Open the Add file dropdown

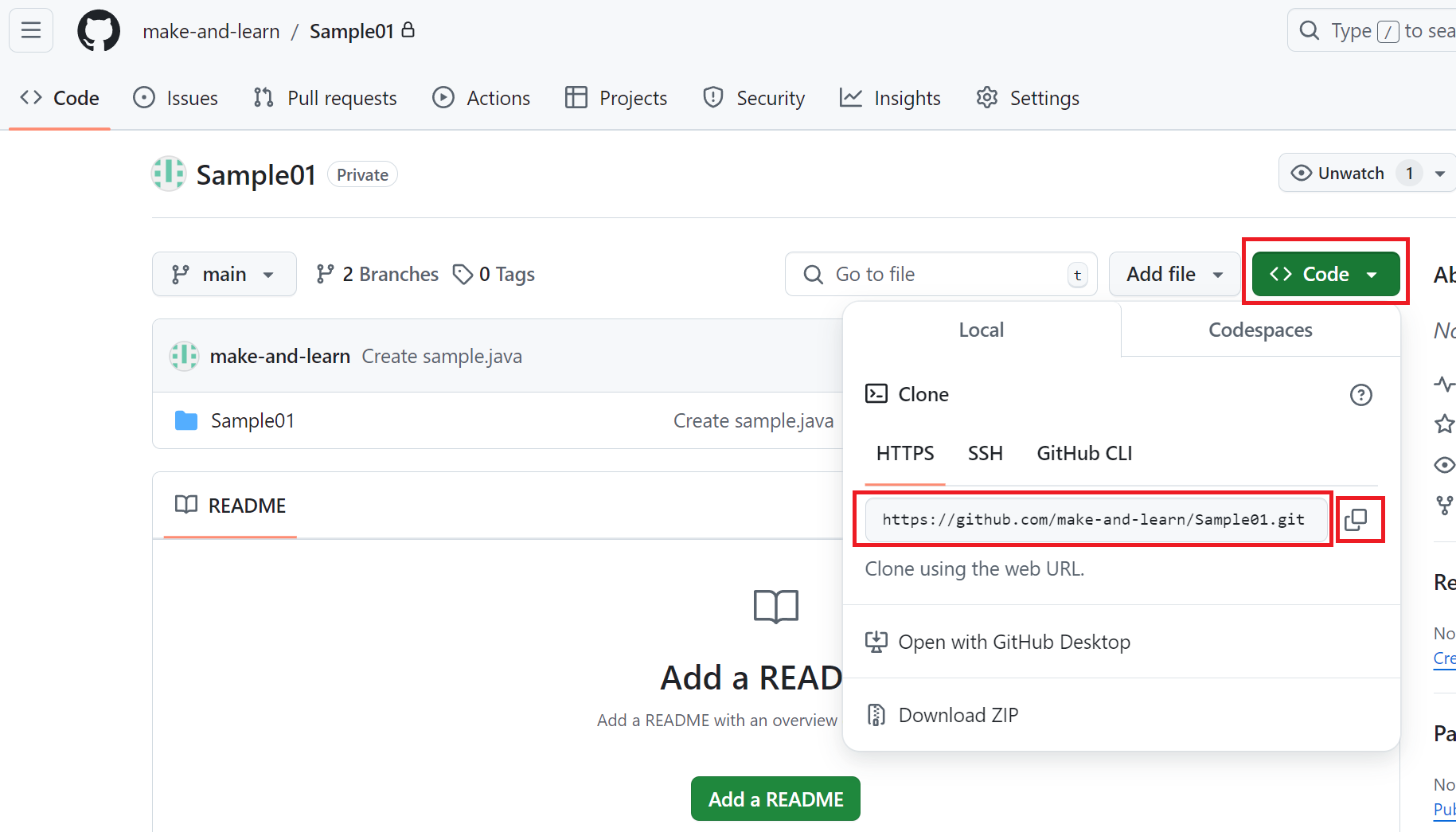pos(1174,274)
